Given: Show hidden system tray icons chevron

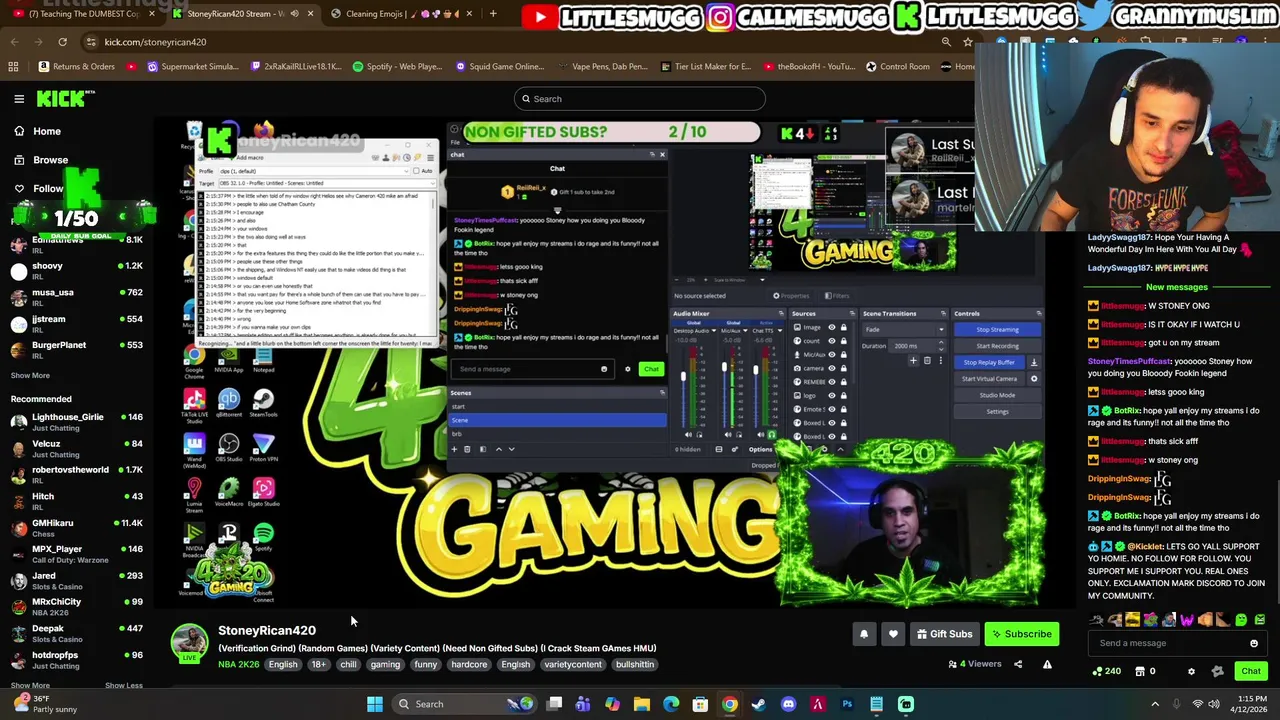Looking at the screenshot, I should click(1155, 704).
